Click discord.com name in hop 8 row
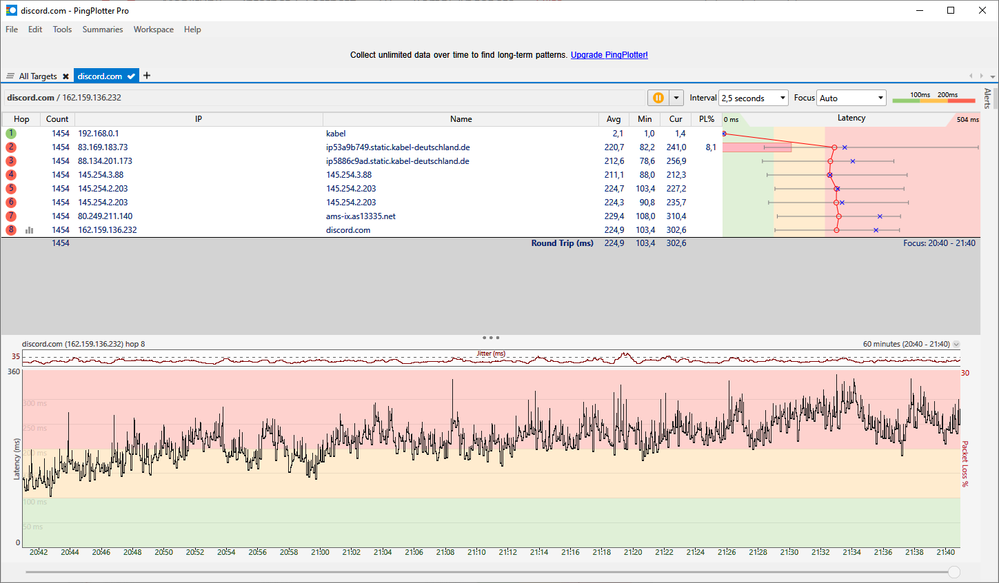This screenshot has width=999, height=583. (348, 230)
